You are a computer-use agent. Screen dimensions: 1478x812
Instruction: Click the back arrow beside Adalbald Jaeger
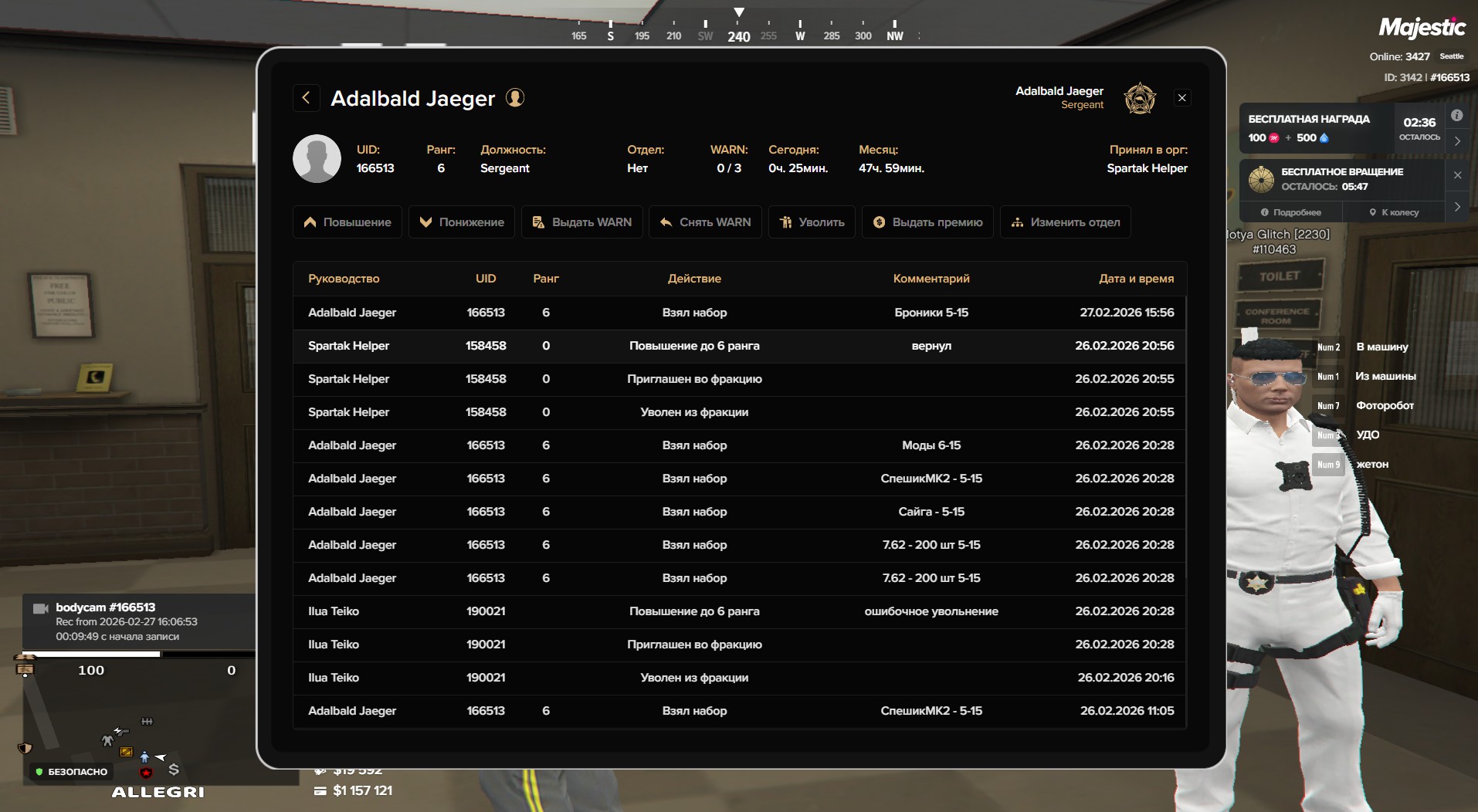pyautogui.click(x=307, y=98)
